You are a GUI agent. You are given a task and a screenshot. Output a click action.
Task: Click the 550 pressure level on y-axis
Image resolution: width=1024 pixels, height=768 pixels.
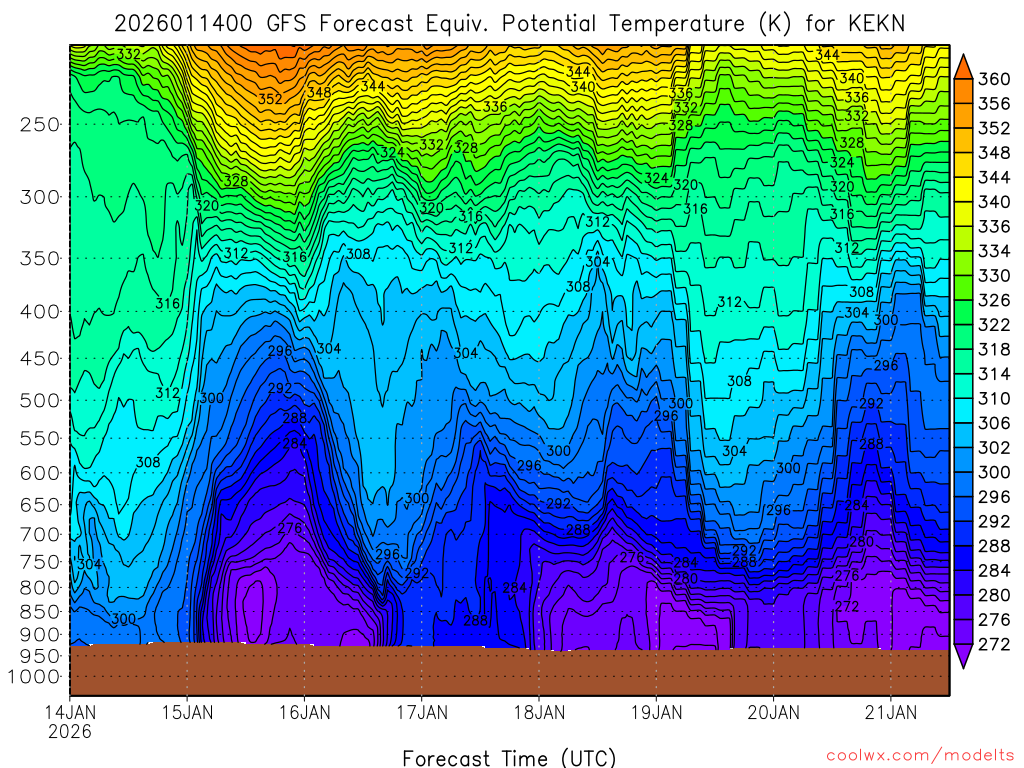[x=39, y=438]
